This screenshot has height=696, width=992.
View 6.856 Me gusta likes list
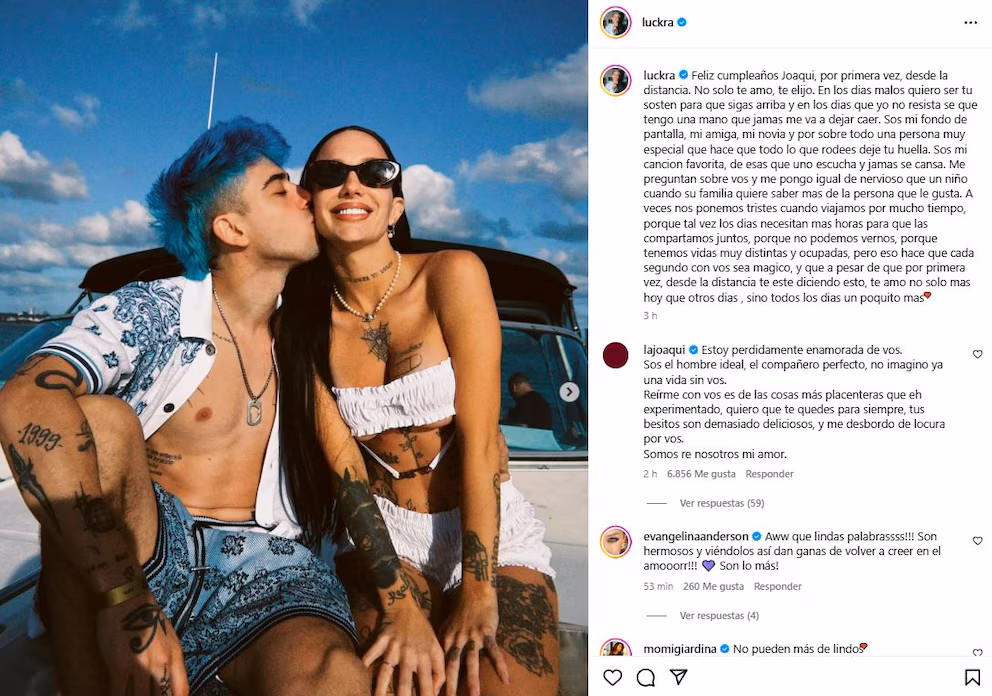coord(701,474)
